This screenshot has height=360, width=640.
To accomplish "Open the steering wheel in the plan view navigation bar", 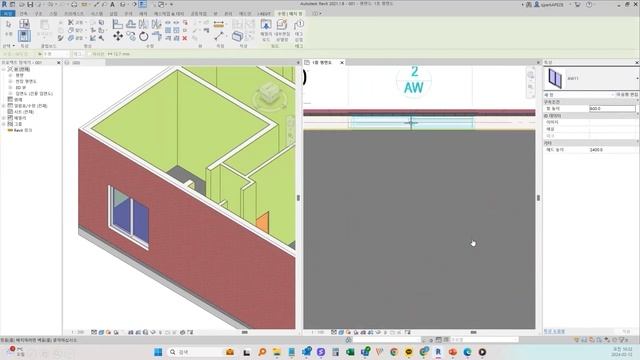I will (531, 75).
